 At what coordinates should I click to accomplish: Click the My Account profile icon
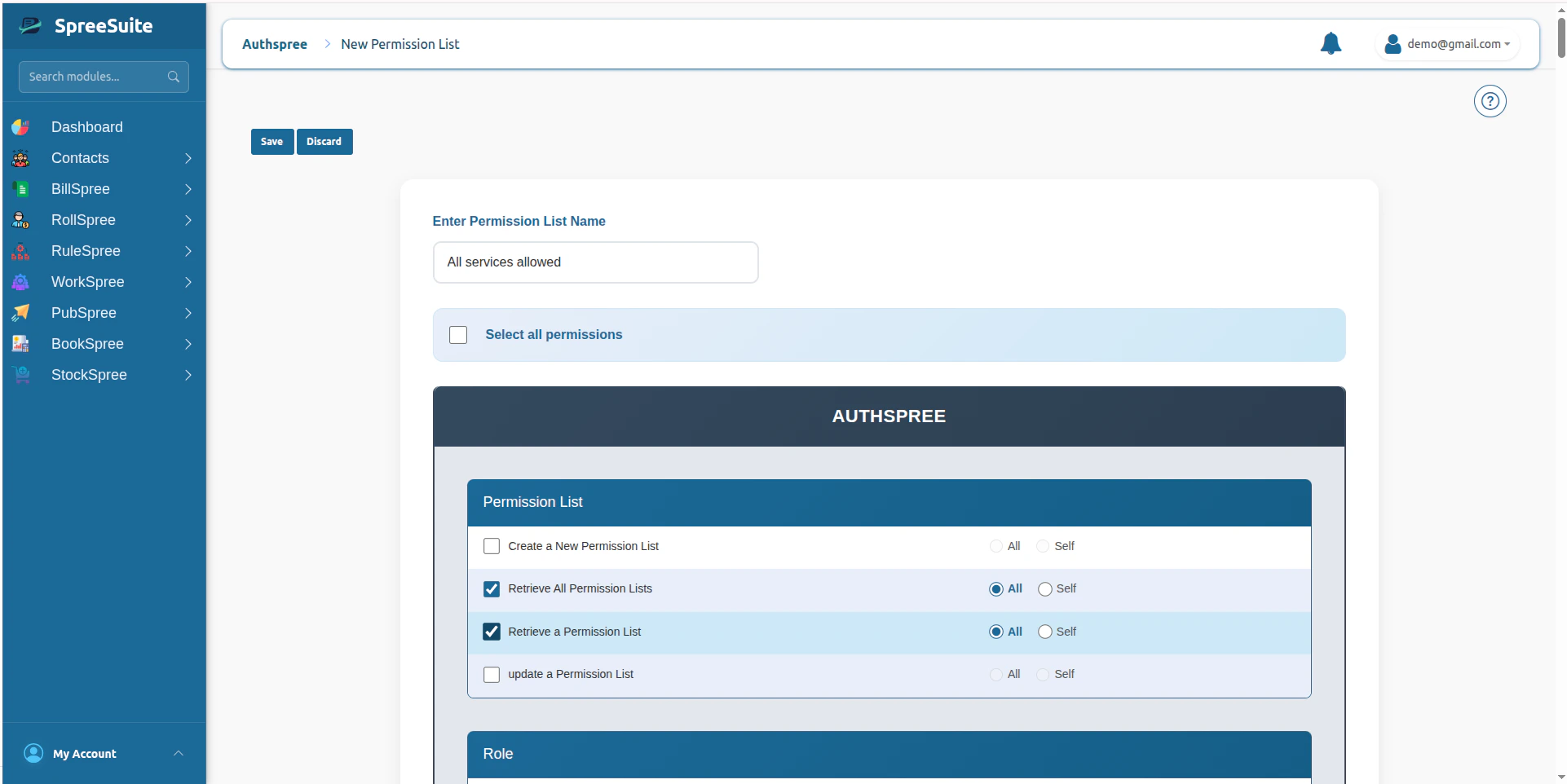pos(33,753)
